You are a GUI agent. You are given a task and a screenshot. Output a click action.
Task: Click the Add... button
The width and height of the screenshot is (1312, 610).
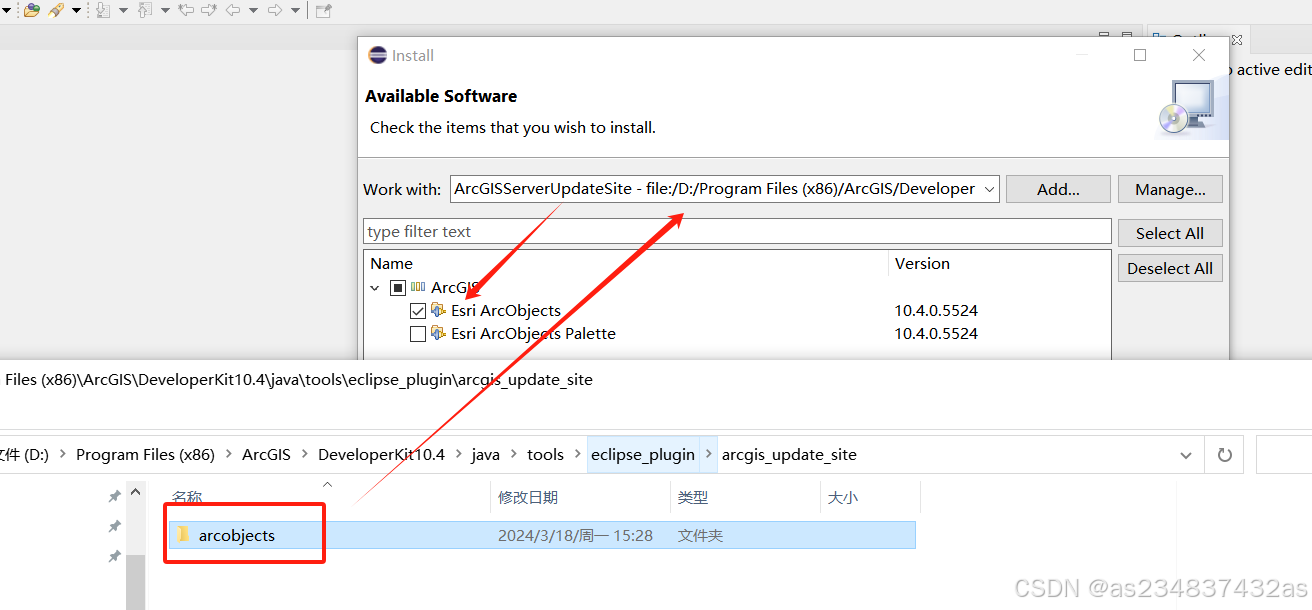(1058, 188)
